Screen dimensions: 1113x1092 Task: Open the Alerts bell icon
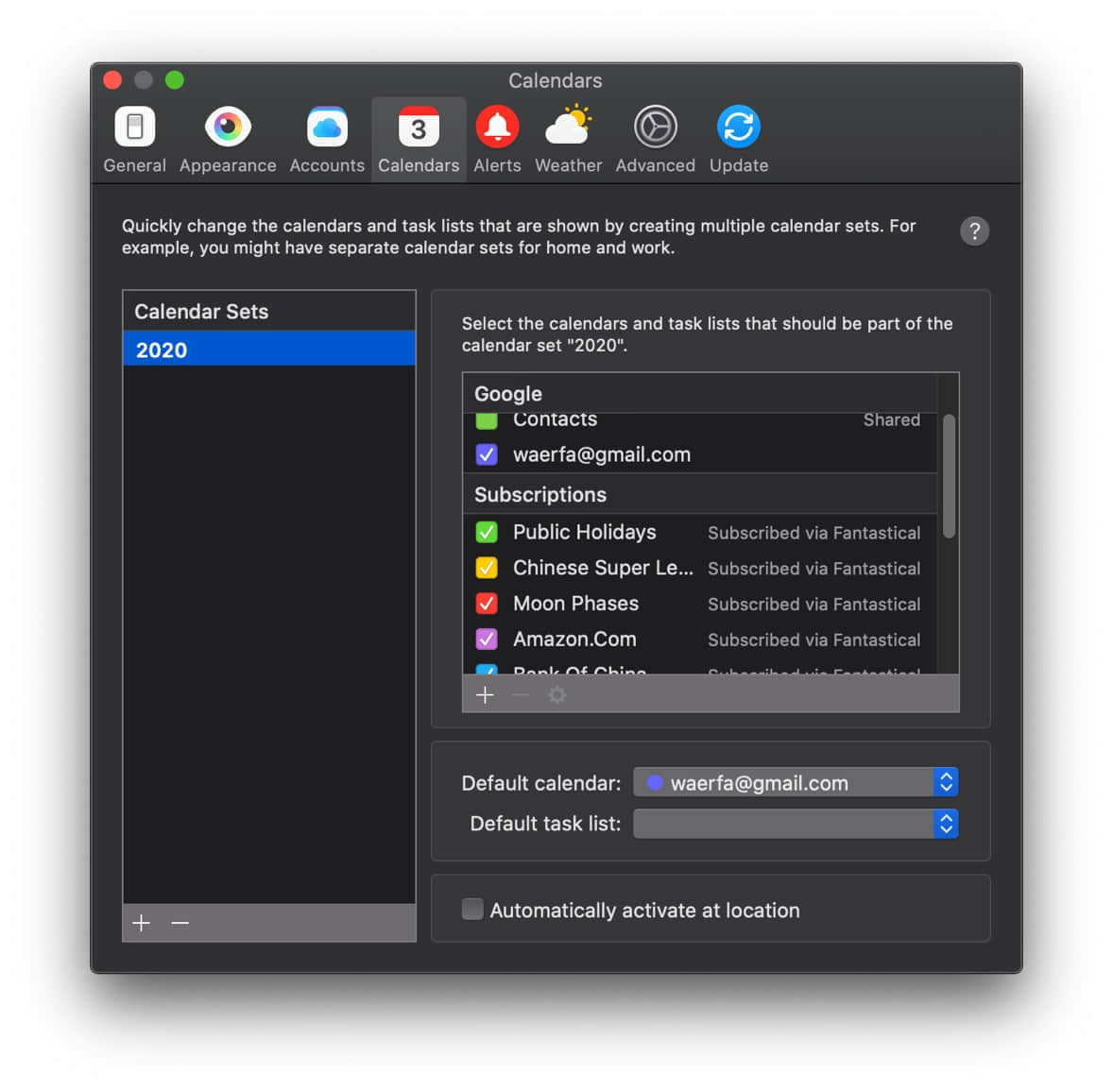point(497,127)
